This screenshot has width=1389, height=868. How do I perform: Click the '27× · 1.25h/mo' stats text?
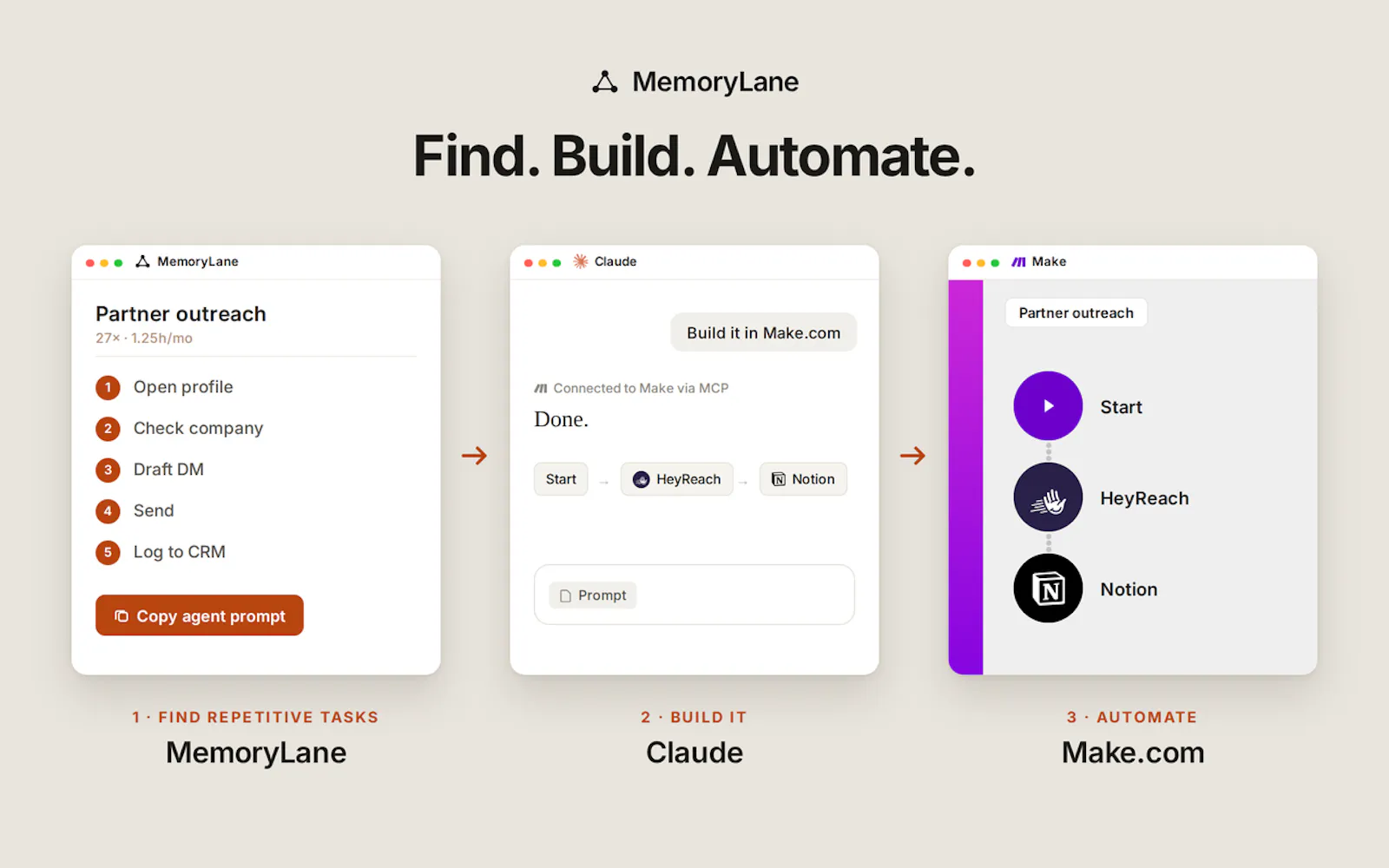click(144, 339)
